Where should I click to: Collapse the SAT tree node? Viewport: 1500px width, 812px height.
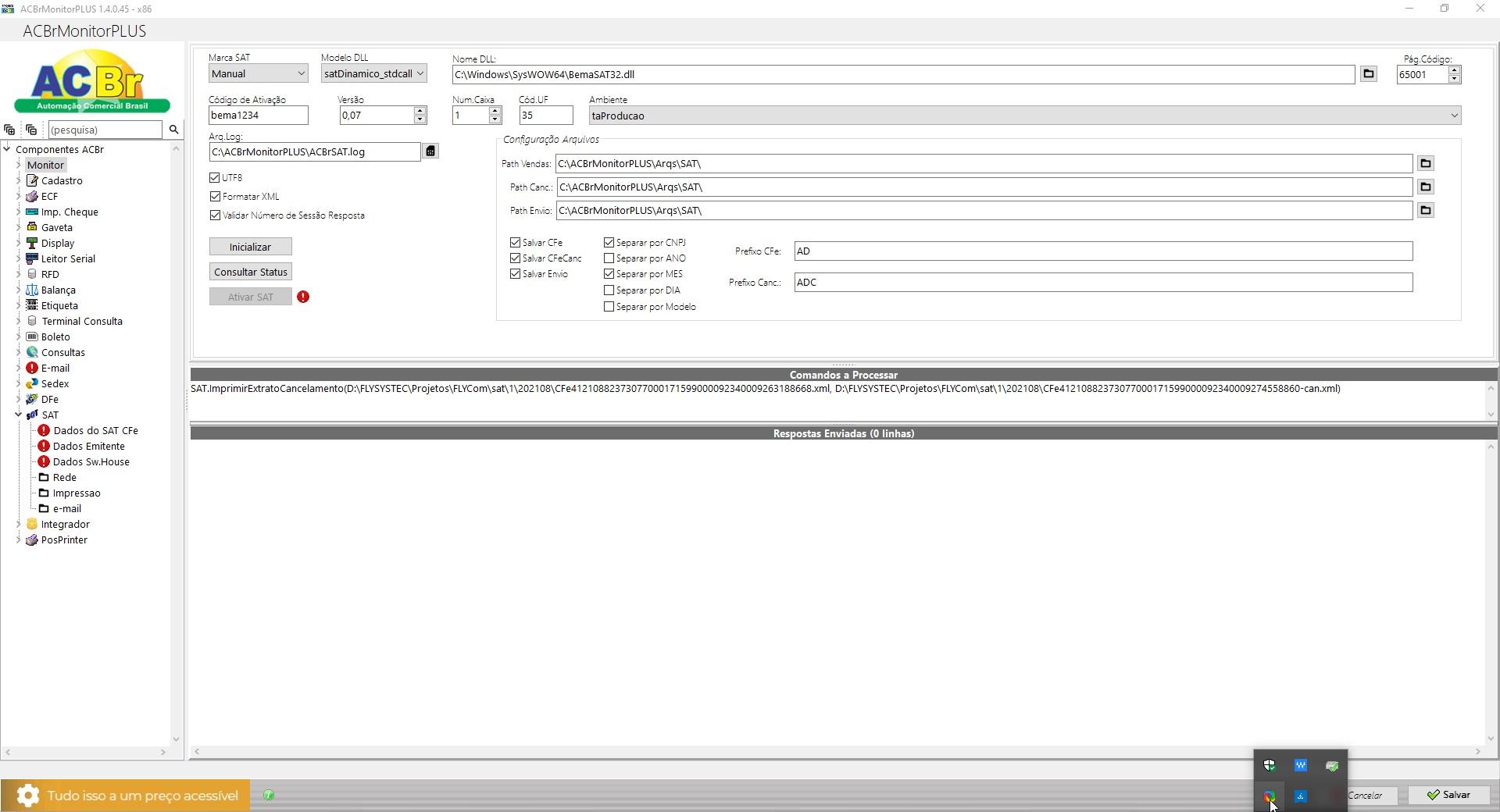[x=19, y=415]
